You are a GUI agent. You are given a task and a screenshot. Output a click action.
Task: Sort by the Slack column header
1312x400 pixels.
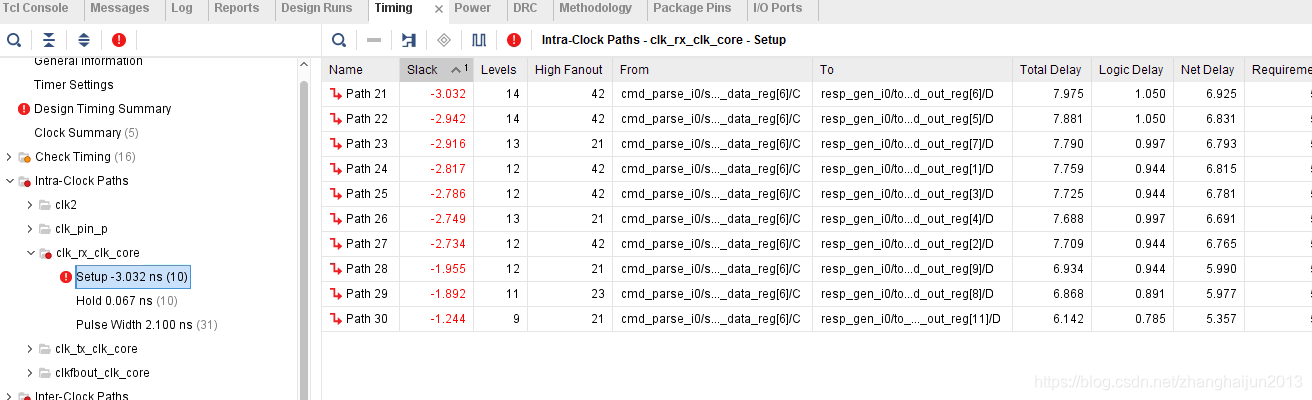[437, 70]
